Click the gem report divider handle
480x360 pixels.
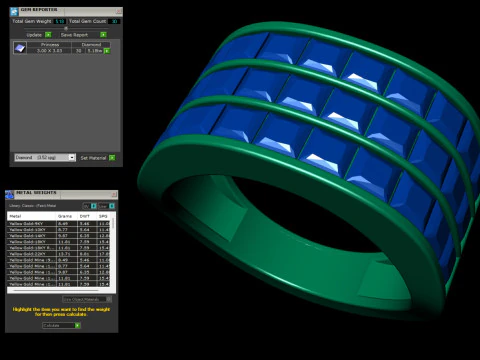(66, 29)
